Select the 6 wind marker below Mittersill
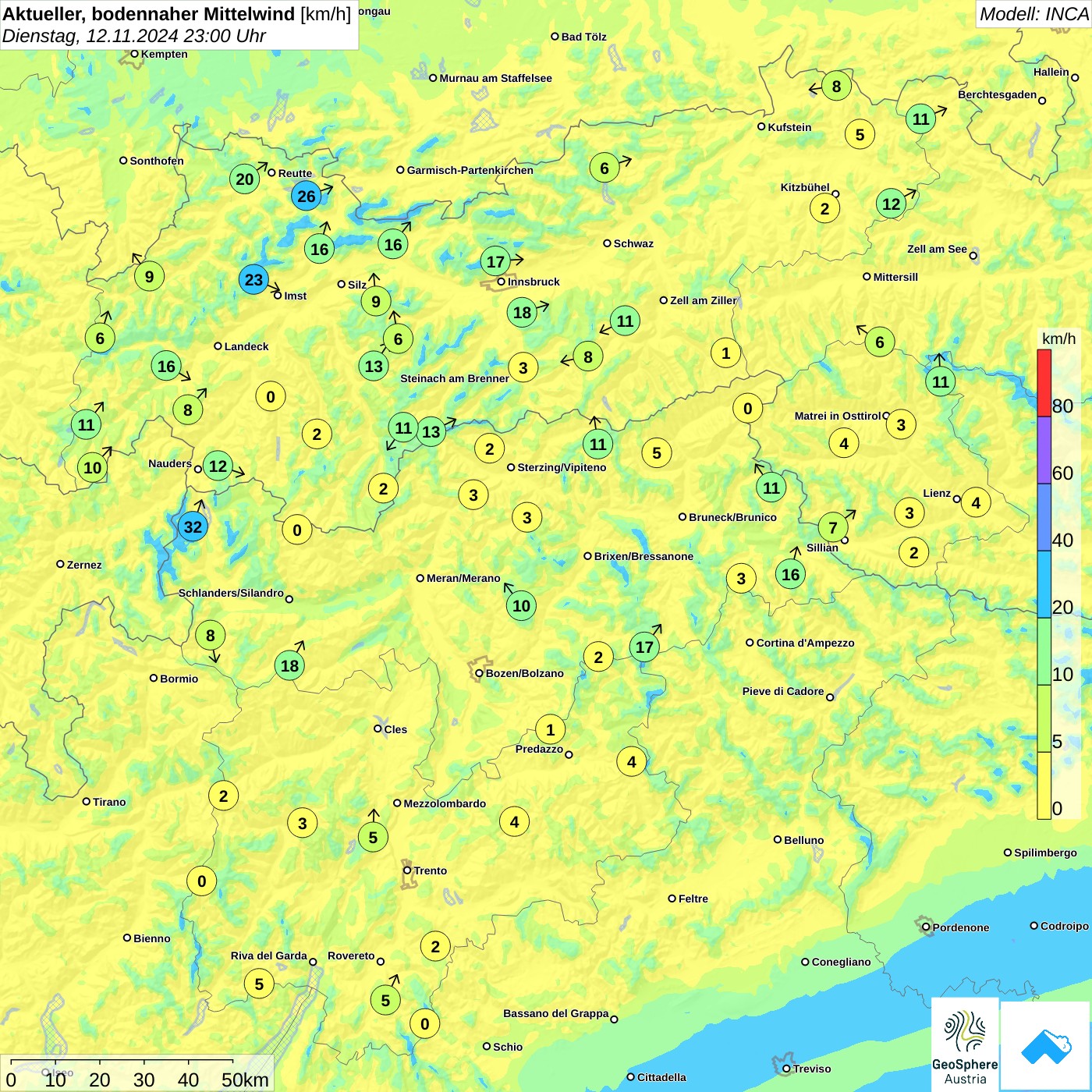 879,342
